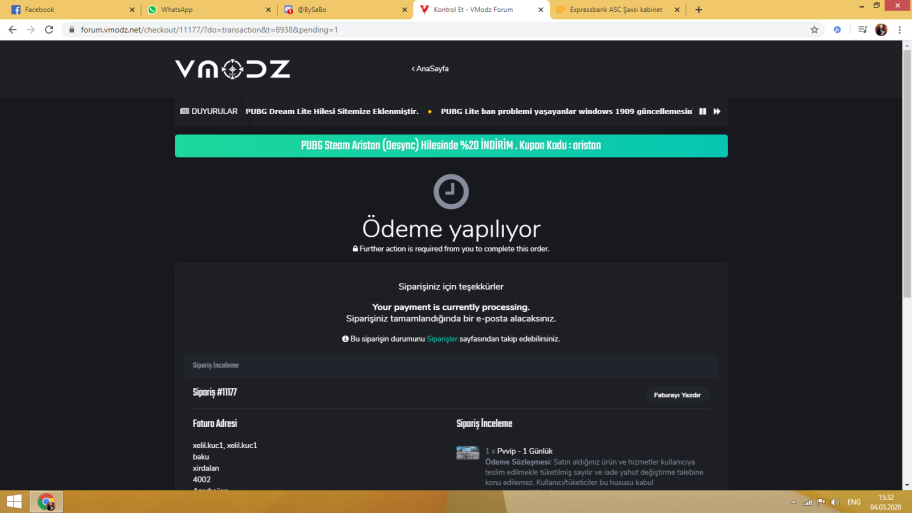Click the Pvvip product thumbnail
This screenshot has height=513, width=912.
point(468,453)
